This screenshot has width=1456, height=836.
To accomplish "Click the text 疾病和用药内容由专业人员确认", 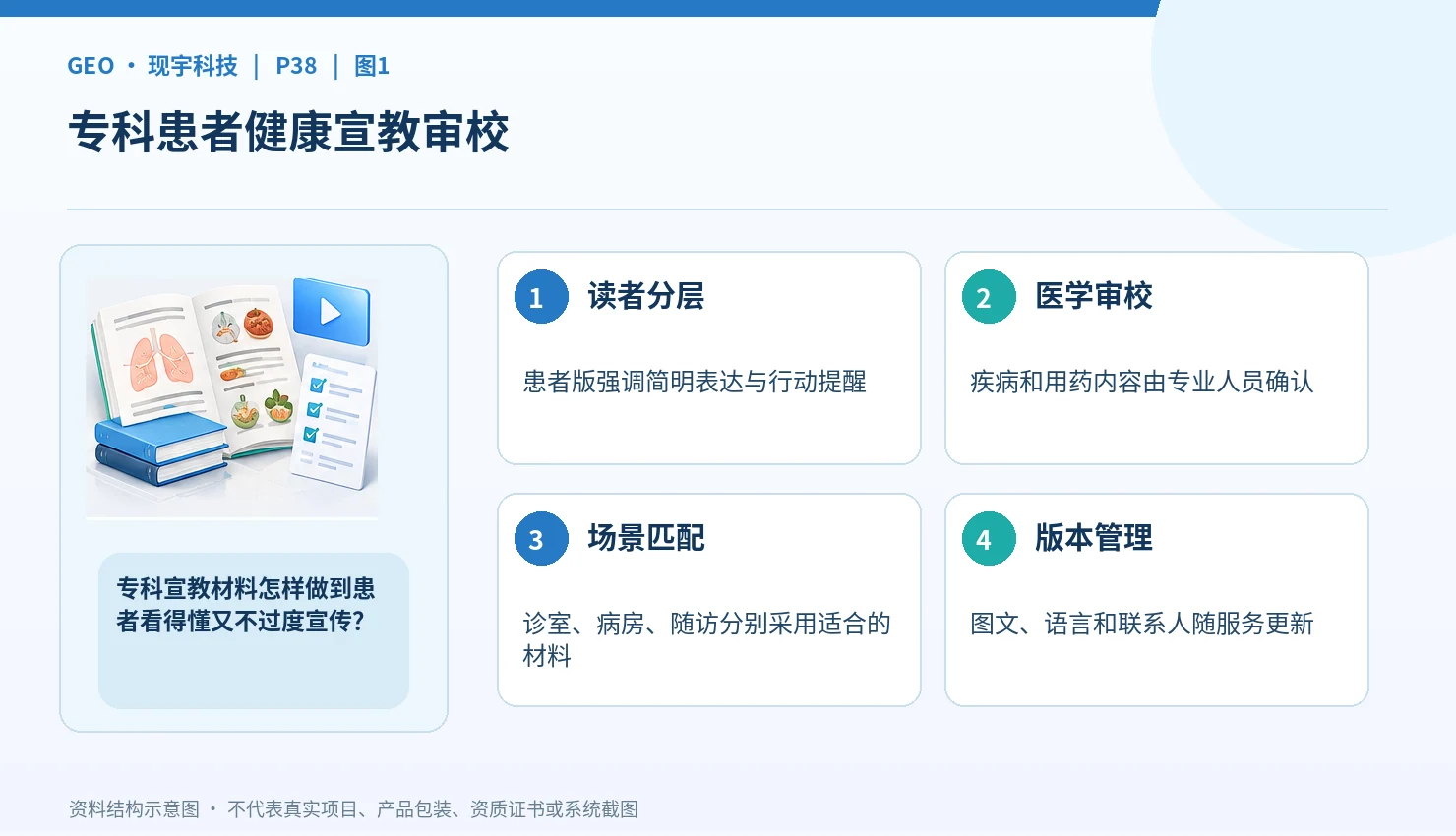I will (1142, 382).
